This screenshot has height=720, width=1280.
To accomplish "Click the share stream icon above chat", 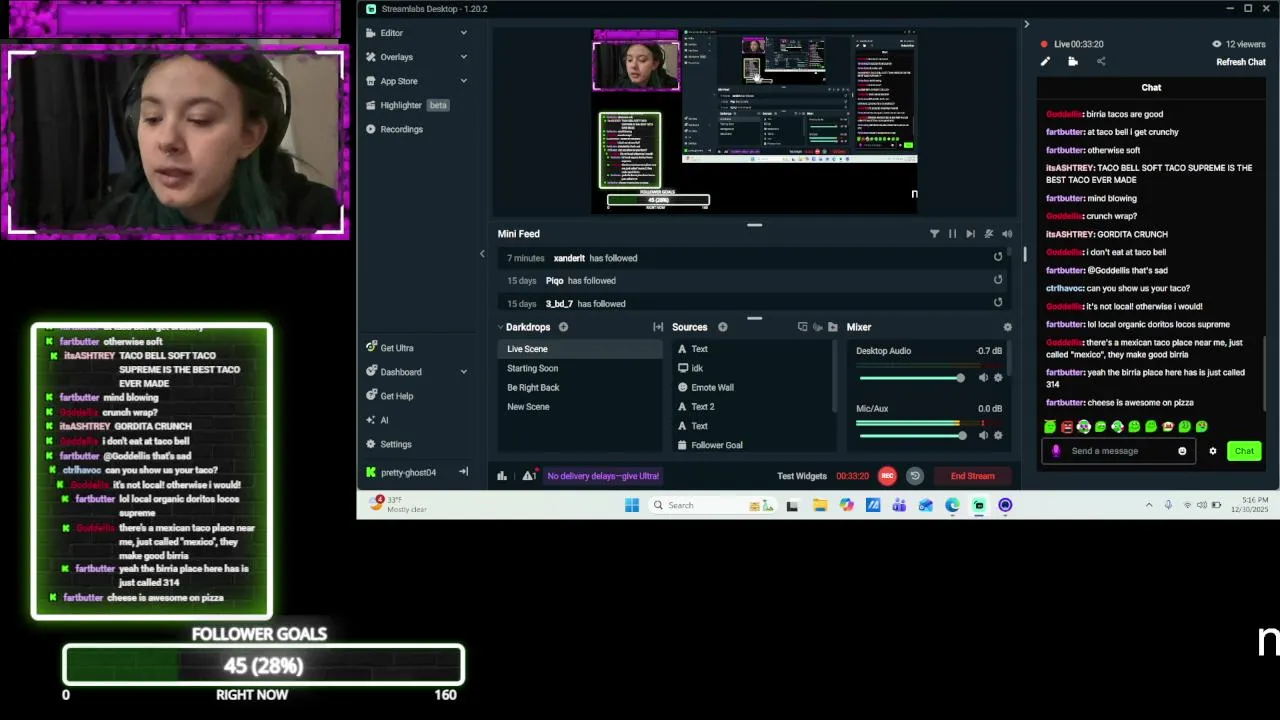I will pyautogui.click(x=1101, y=62).
